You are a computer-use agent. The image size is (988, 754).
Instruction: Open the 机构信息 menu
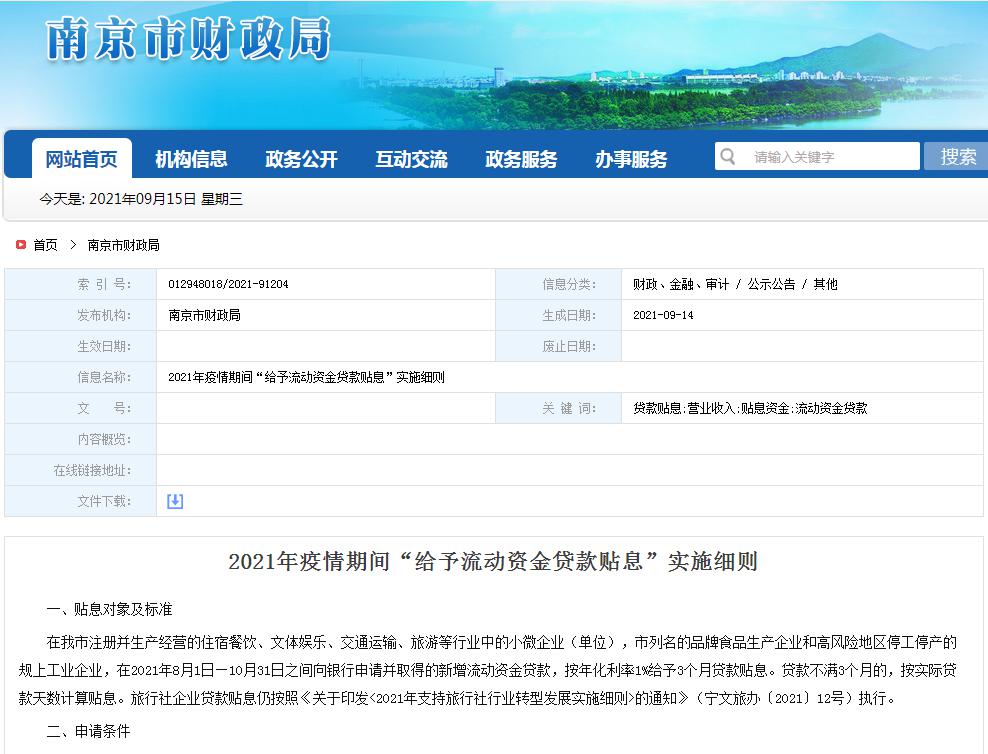[192, 157]
